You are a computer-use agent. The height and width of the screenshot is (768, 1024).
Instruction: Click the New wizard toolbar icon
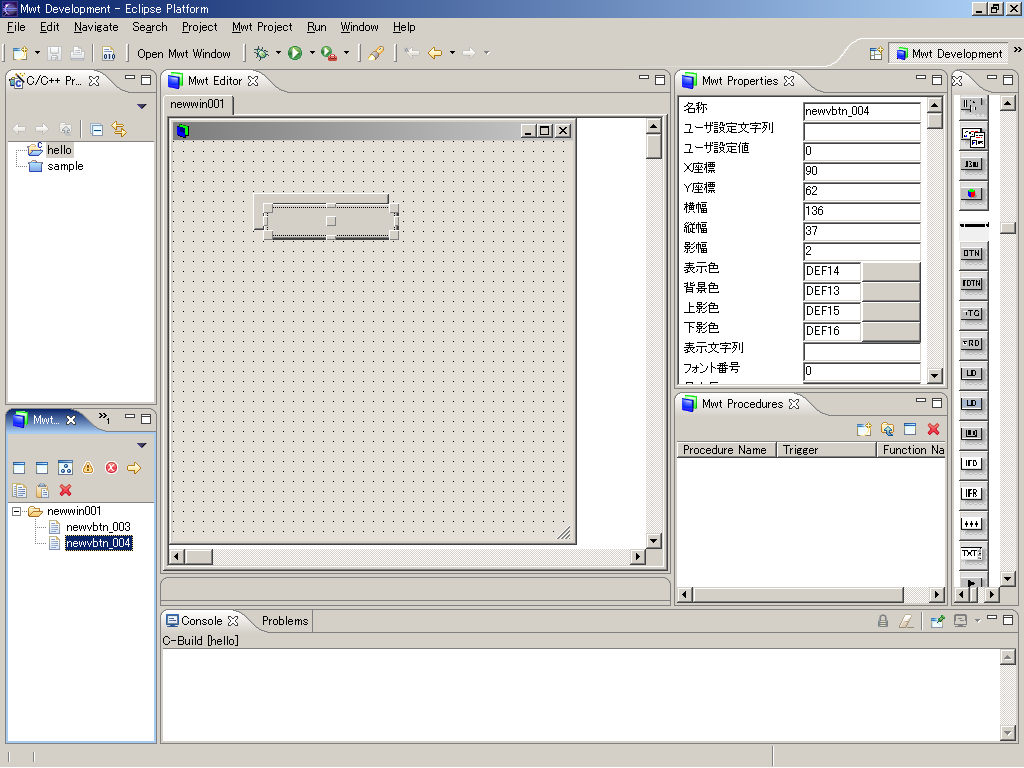(21, 54)
